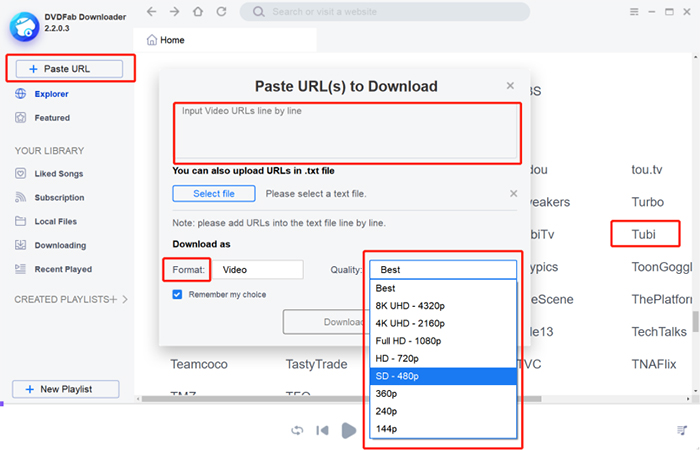This screenshot has width=700, height=450.
Task: Open the TNAFlix site link
Action: pyautogui.click(x=654, y=364)
